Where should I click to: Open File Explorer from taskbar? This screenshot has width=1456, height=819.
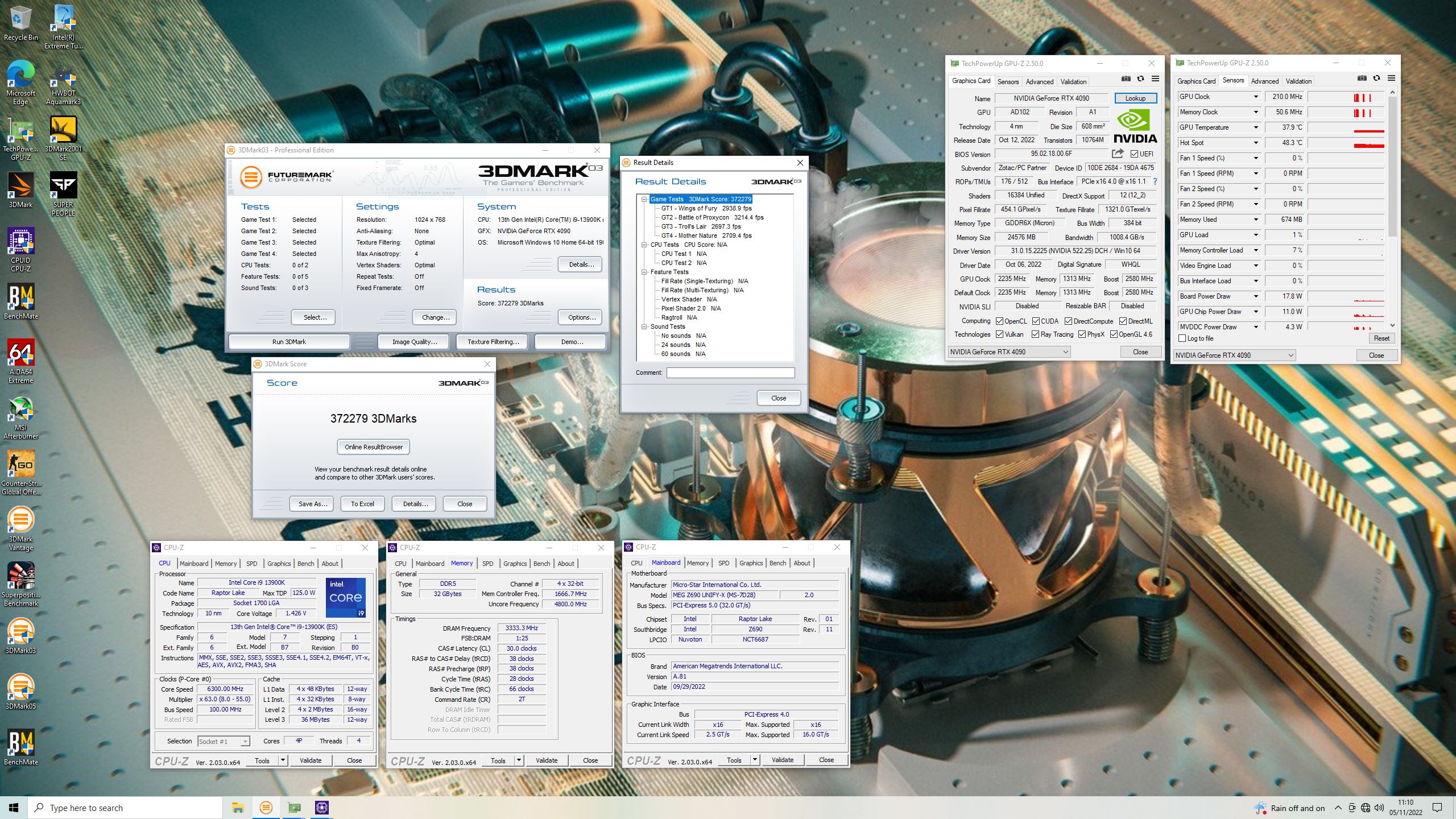(238, 808)
